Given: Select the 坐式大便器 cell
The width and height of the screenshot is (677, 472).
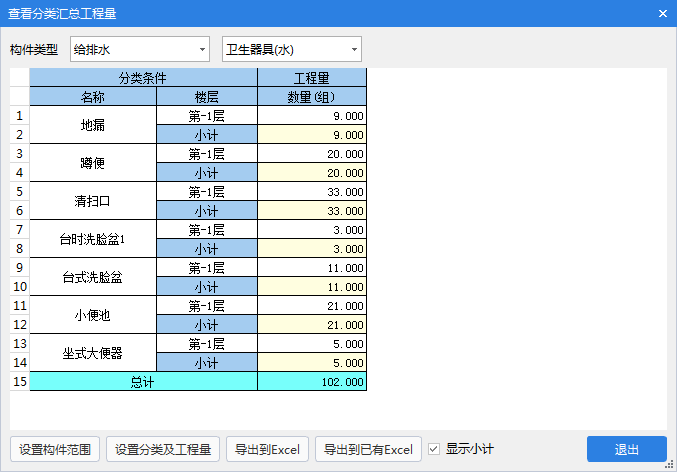Looking at the screenshot, I should [93, 353].
